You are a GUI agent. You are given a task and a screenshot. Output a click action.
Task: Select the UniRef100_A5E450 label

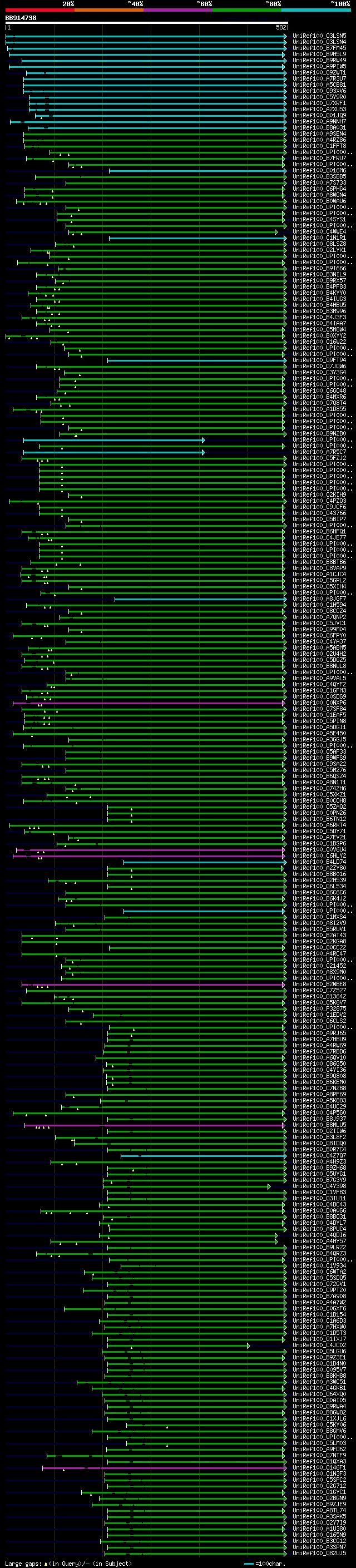(319, 734)
